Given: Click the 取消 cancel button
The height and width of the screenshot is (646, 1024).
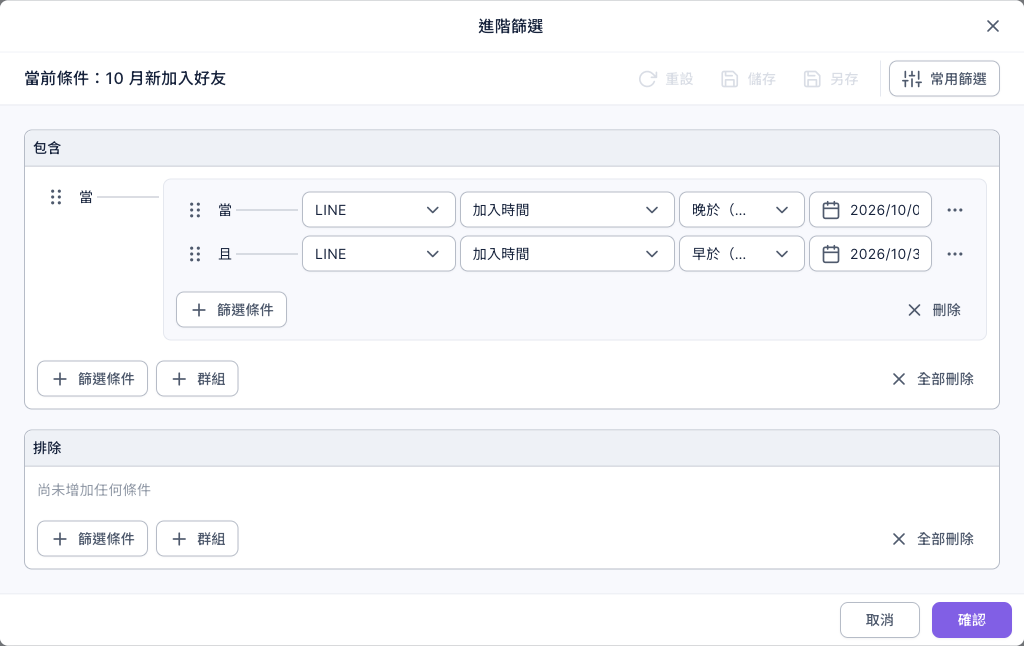Looking at the screenshot, I should [x=880, y=620].
